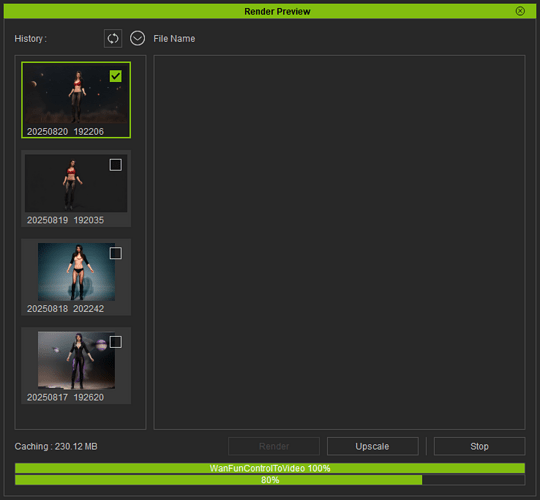
Task: Click the empty render preview viewport
Action: [x=340, y=242]
